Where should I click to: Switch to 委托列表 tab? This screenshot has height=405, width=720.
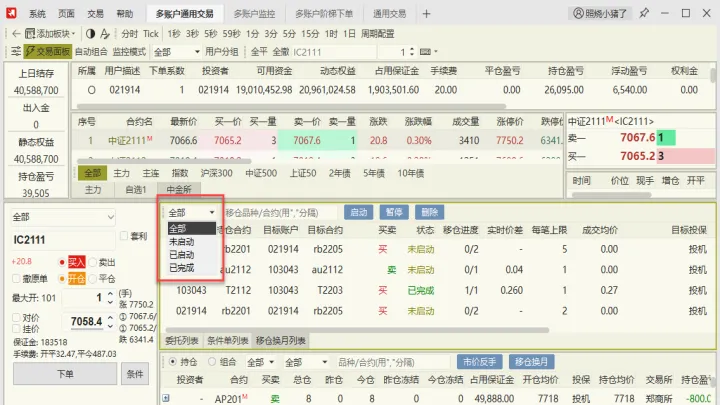pos(182,341)
